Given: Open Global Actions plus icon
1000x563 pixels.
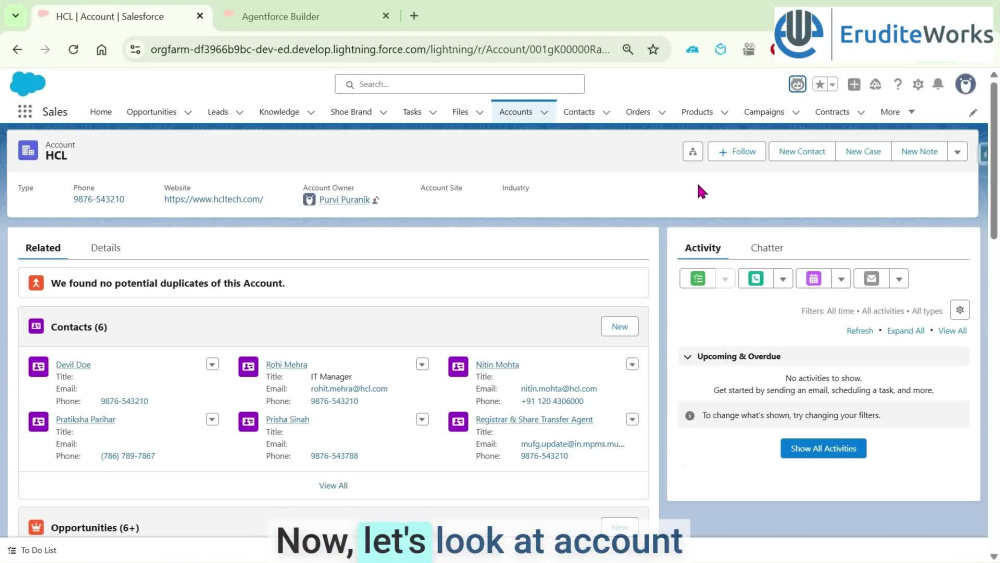Looking at the screenshot, I should tap(854, 84).
